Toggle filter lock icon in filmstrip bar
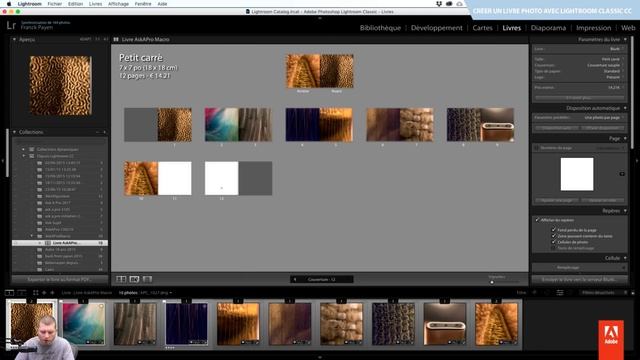640x360 pixels. point(633,293)
